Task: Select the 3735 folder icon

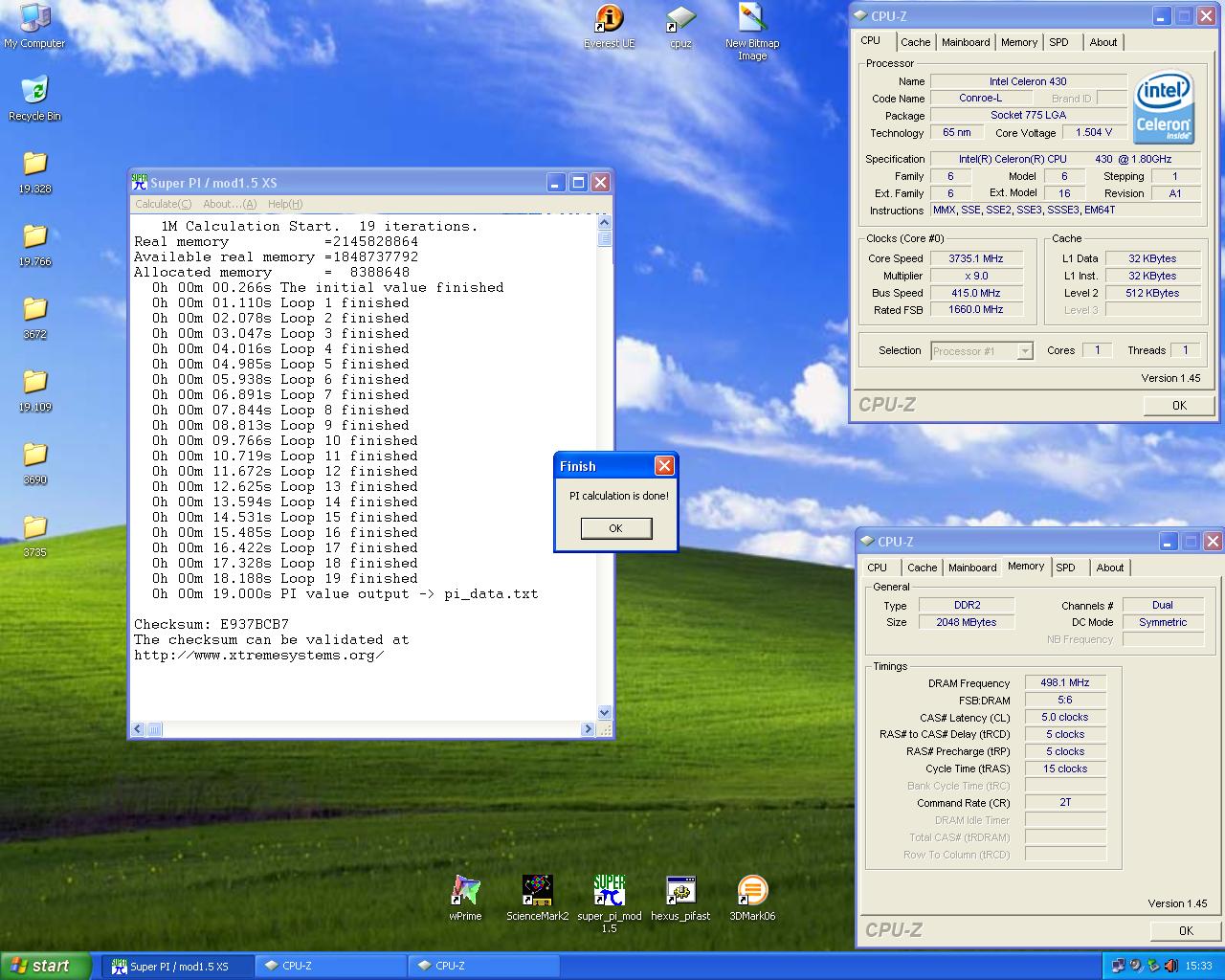Action: pos(34,535)
